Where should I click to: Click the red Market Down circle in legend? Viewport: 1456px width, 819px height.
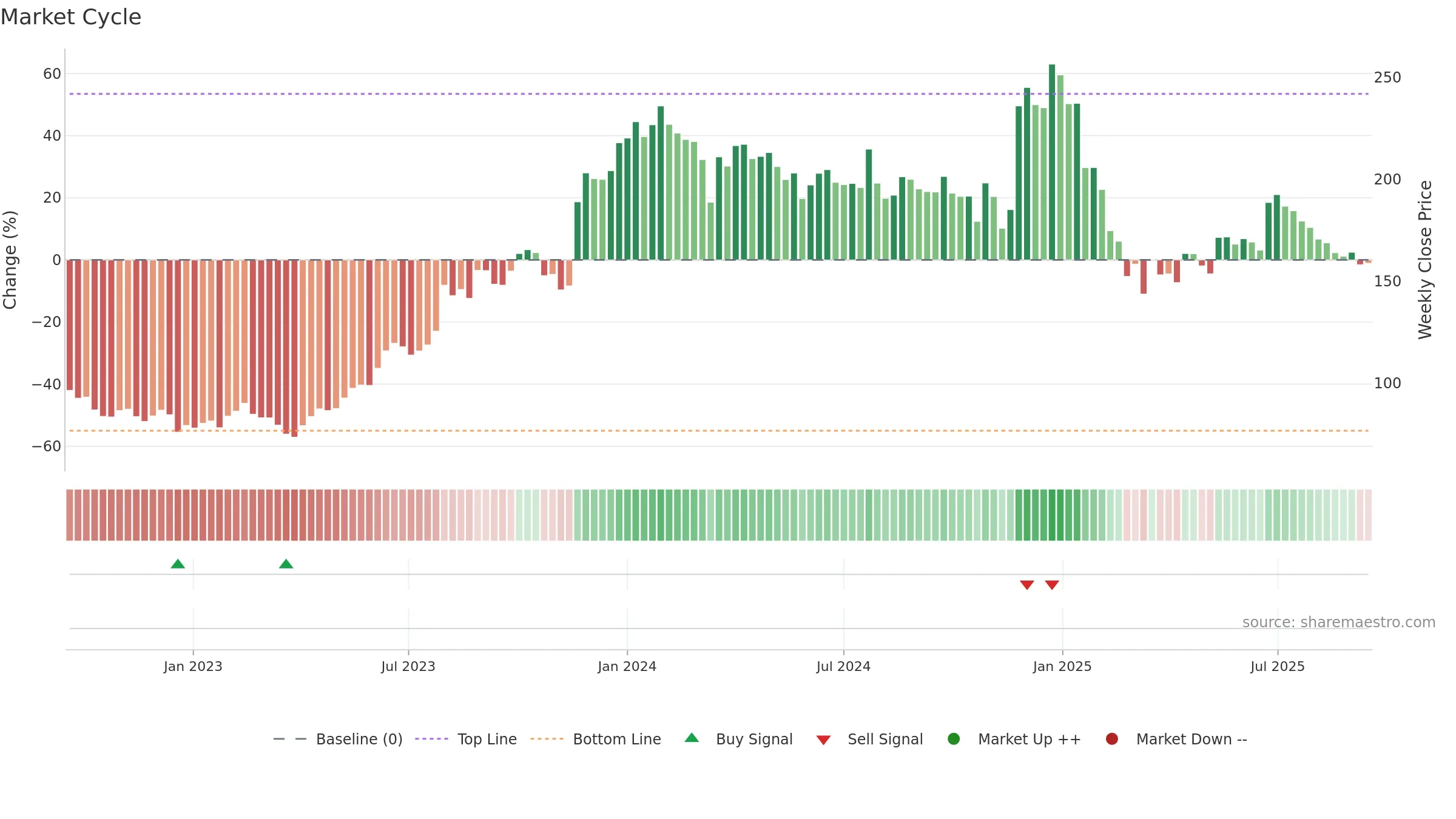pyautogui.click(x=1112, y=739)
